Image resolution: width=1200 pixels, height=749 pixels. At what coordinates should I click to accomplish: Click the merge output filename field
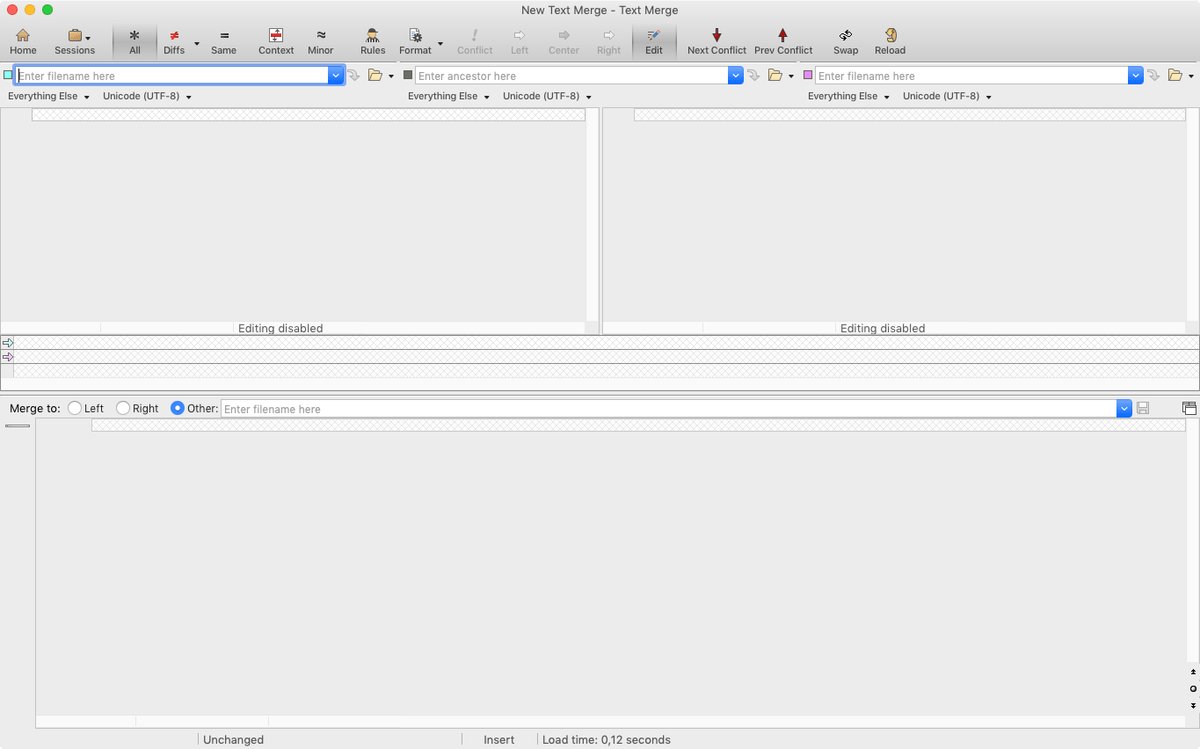tap(667, 409)
